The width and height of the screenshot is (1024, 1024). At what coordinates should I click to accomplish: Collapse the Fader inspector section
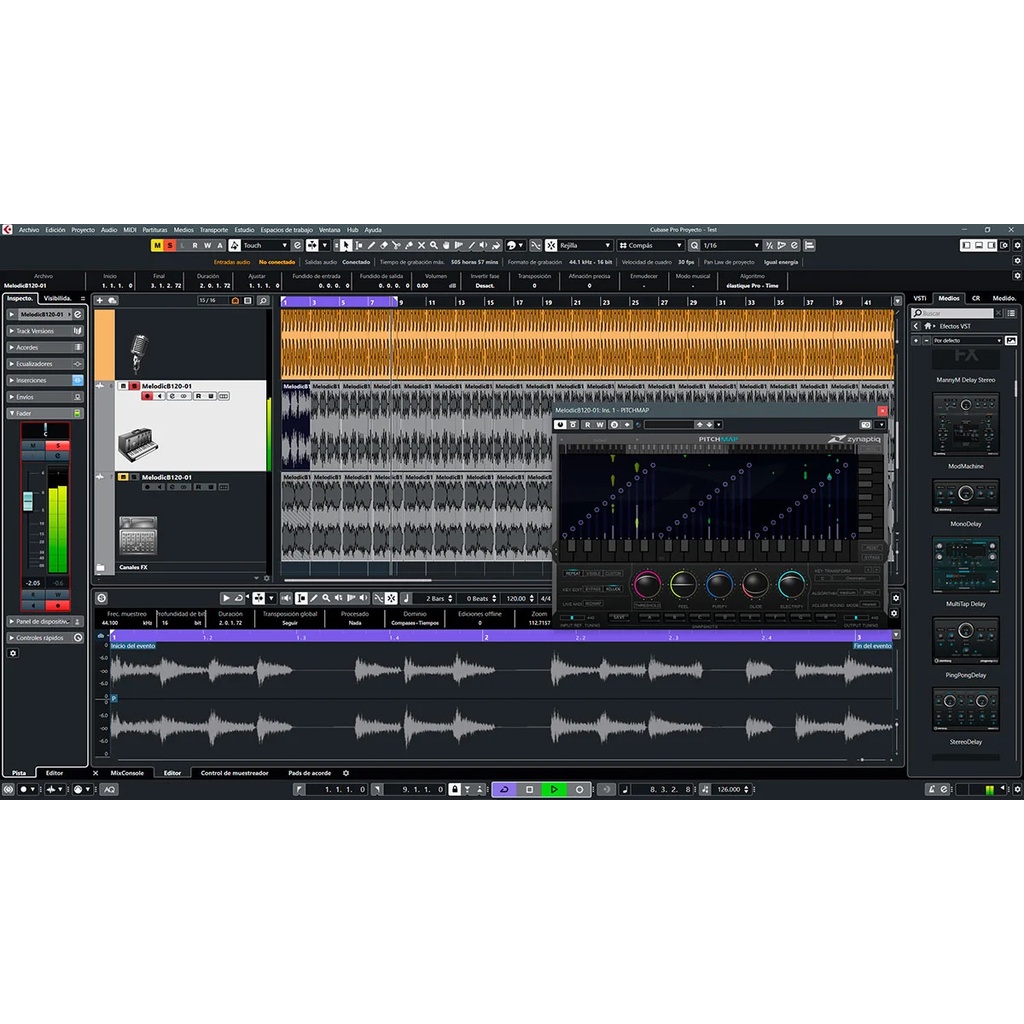click(x=44, y=413)
